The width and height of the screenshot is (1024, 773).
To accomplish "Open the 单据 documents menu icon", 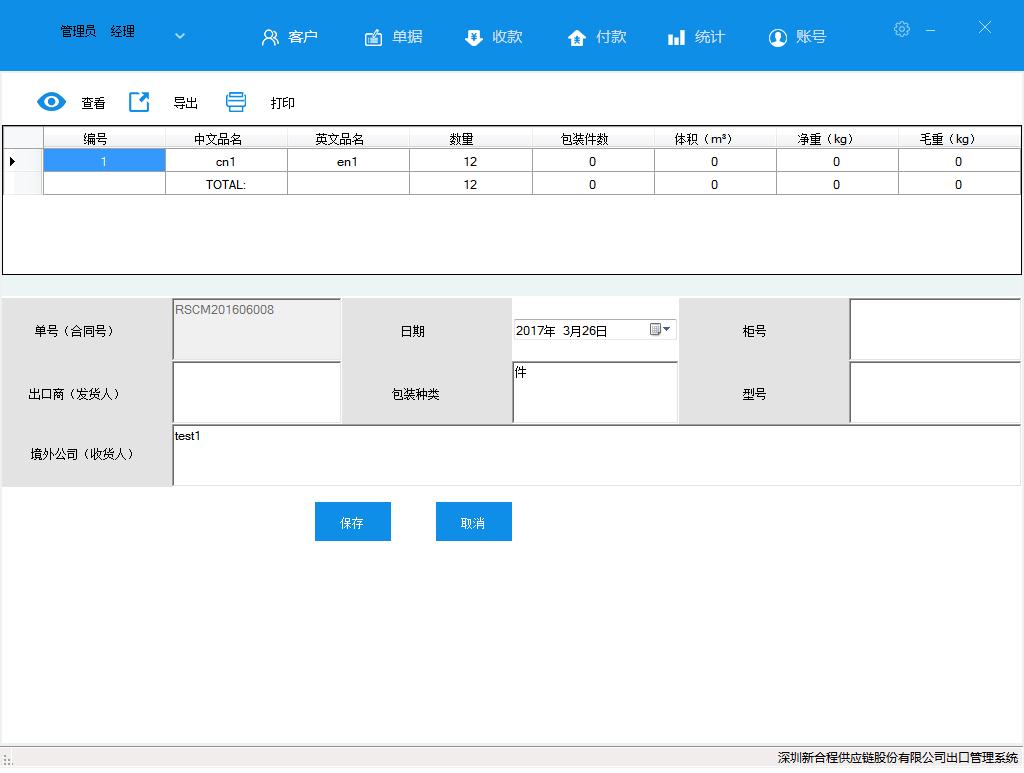I will point(374,37).
